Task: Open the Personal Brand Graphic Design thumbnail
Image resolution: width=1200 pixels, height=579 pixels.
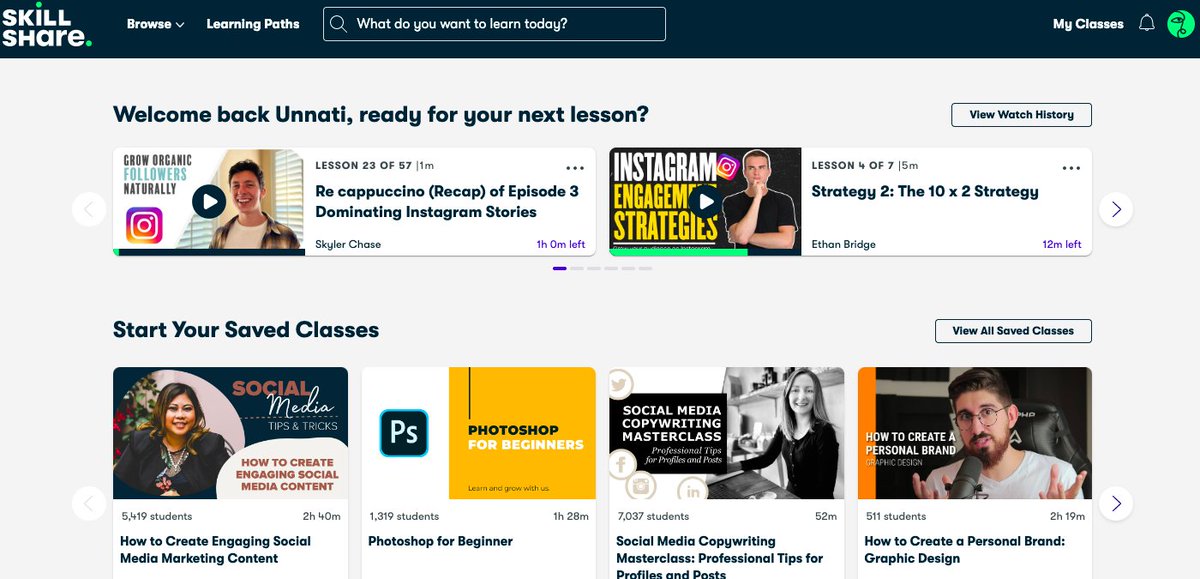Action: click(x=975, y=433)
